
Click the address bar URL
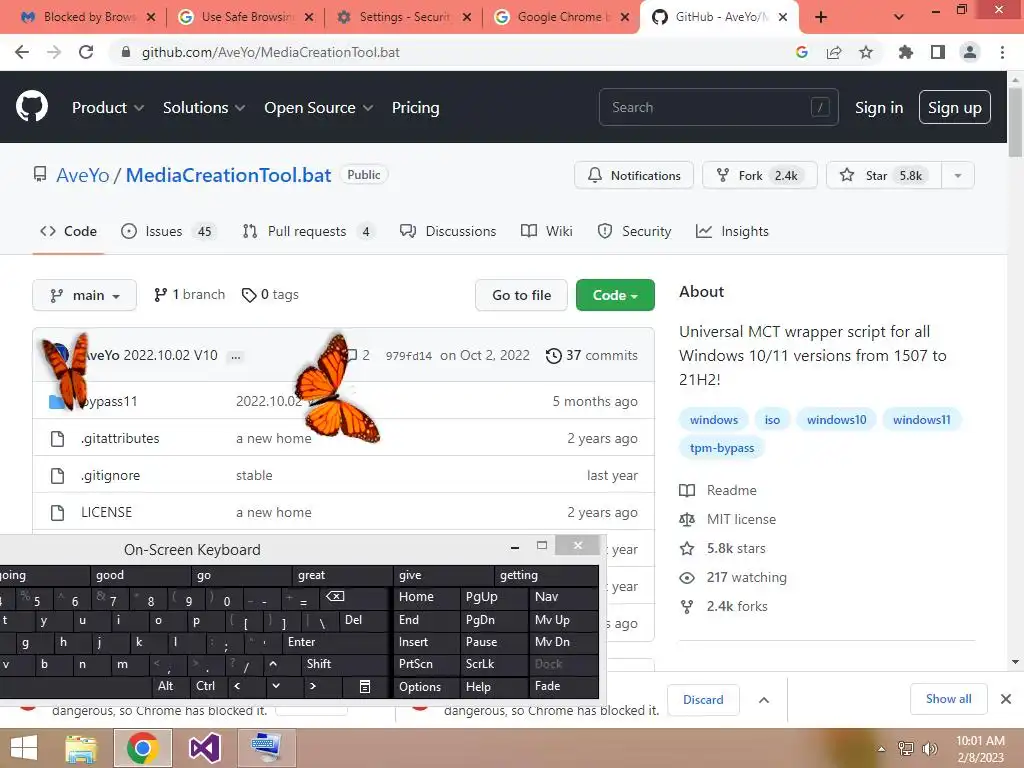[x=270, y=52]
